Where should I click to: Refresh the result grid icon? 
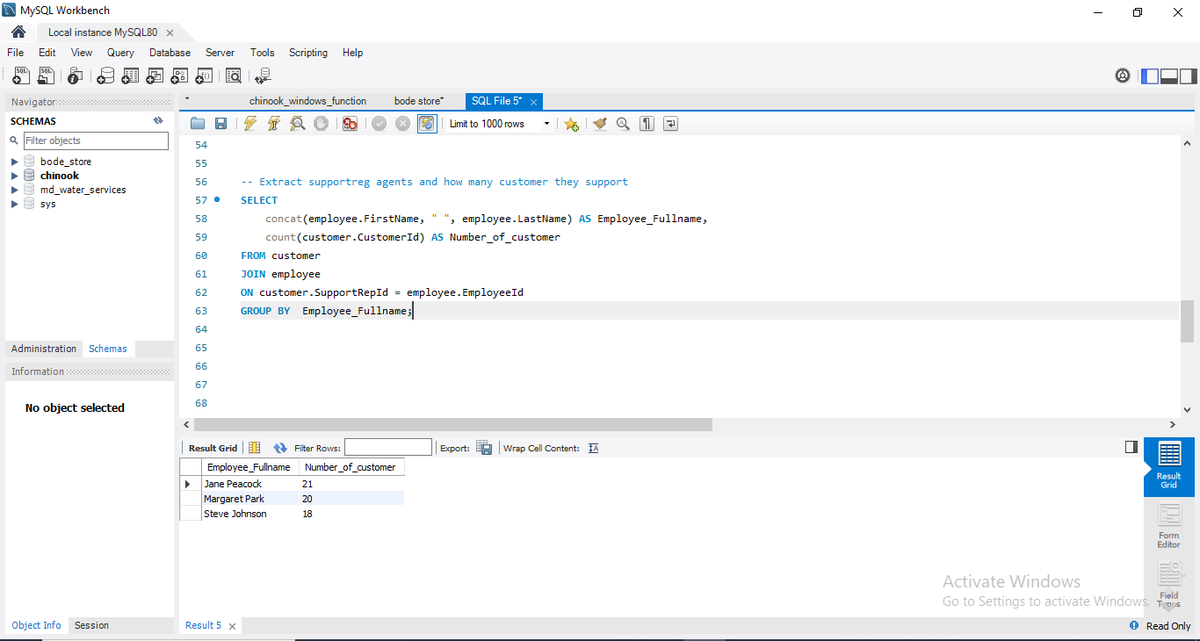tap(281, 448)
